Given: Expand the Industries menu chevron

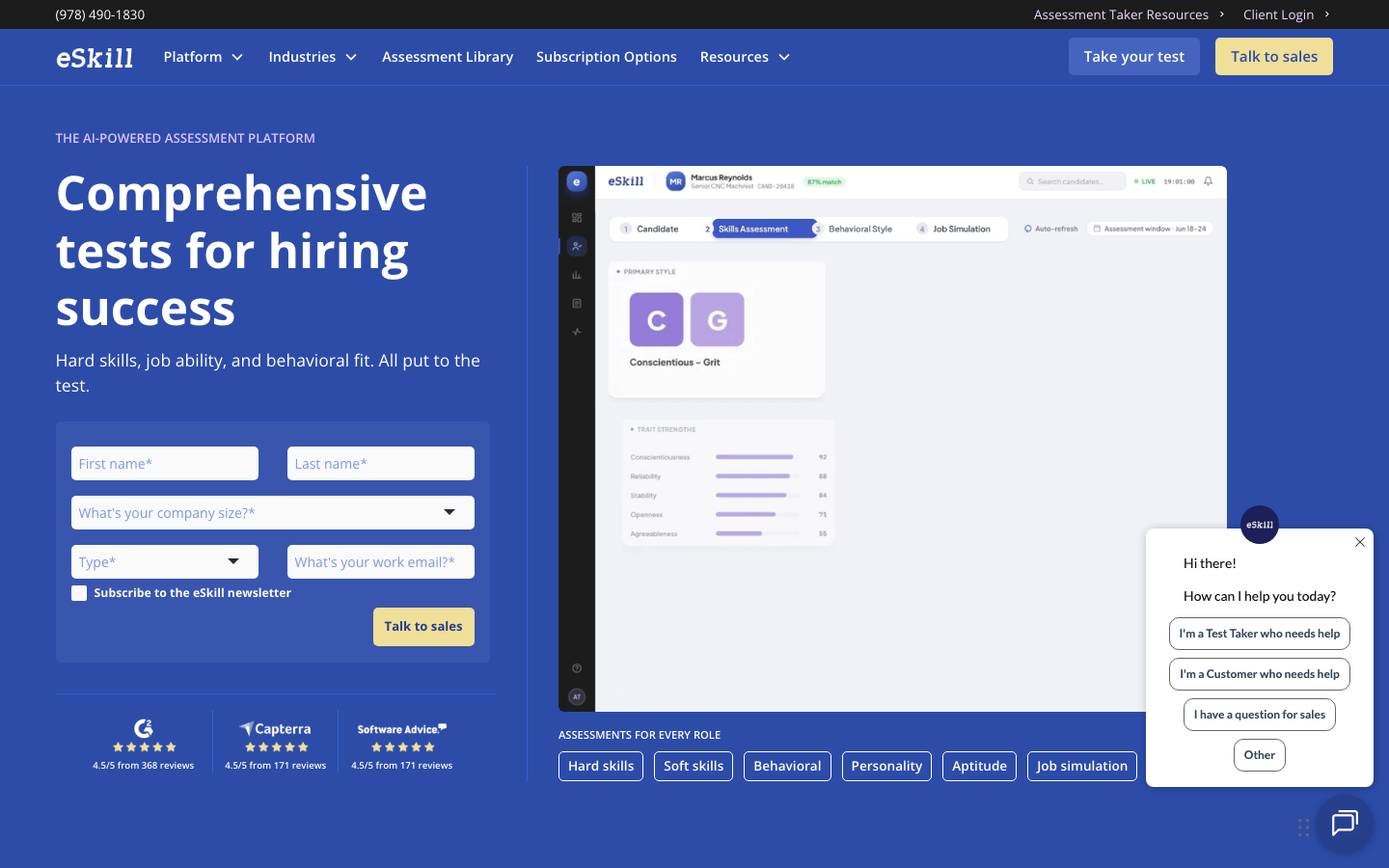Looking at the screenshot, I should tap(351, 57).
